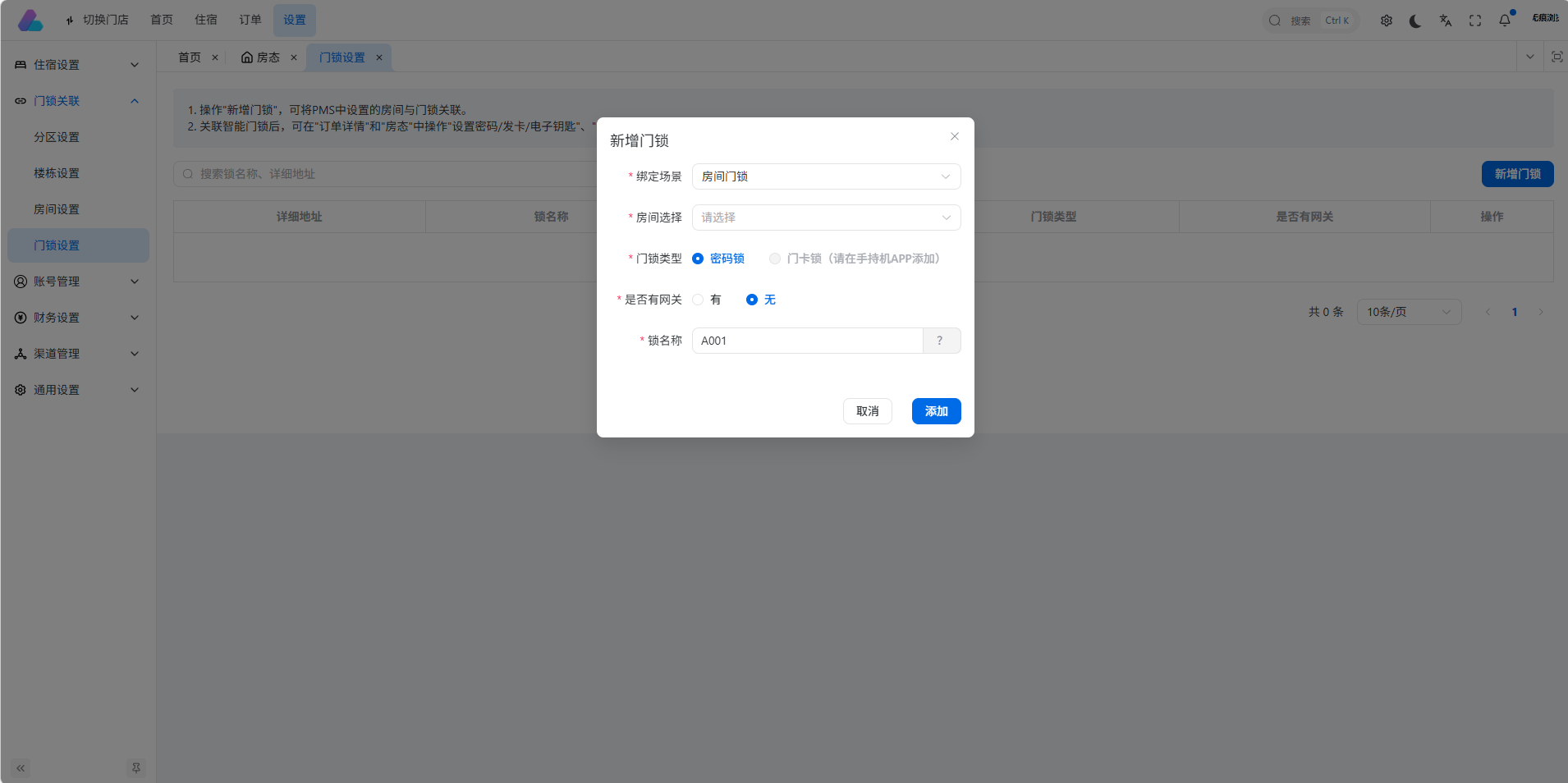
Task: Open the 房间选择 dropdown
Action: (x=825, y=217)
